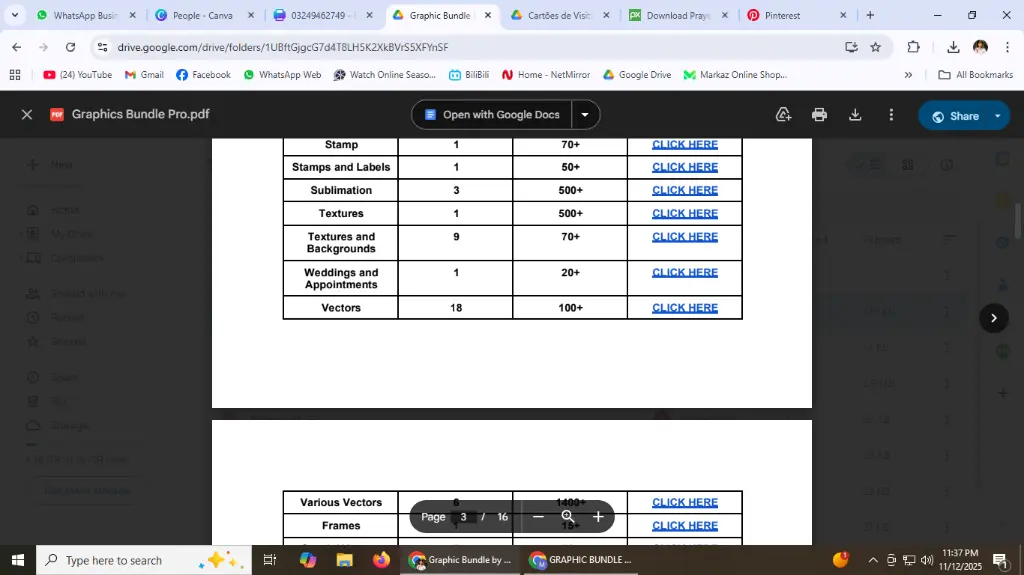Image resolution: width=1024 pixels, height=575 pixels.
Task: Open All Bookmarks folder
Action: click(976, 75)
